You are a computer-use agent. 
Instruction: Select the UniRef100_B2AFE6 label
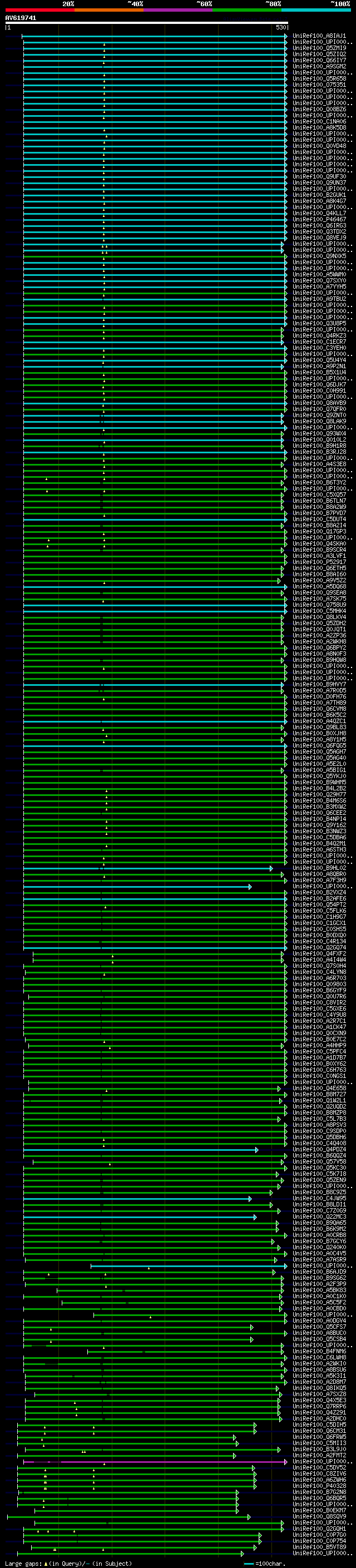tap(319, 898)
